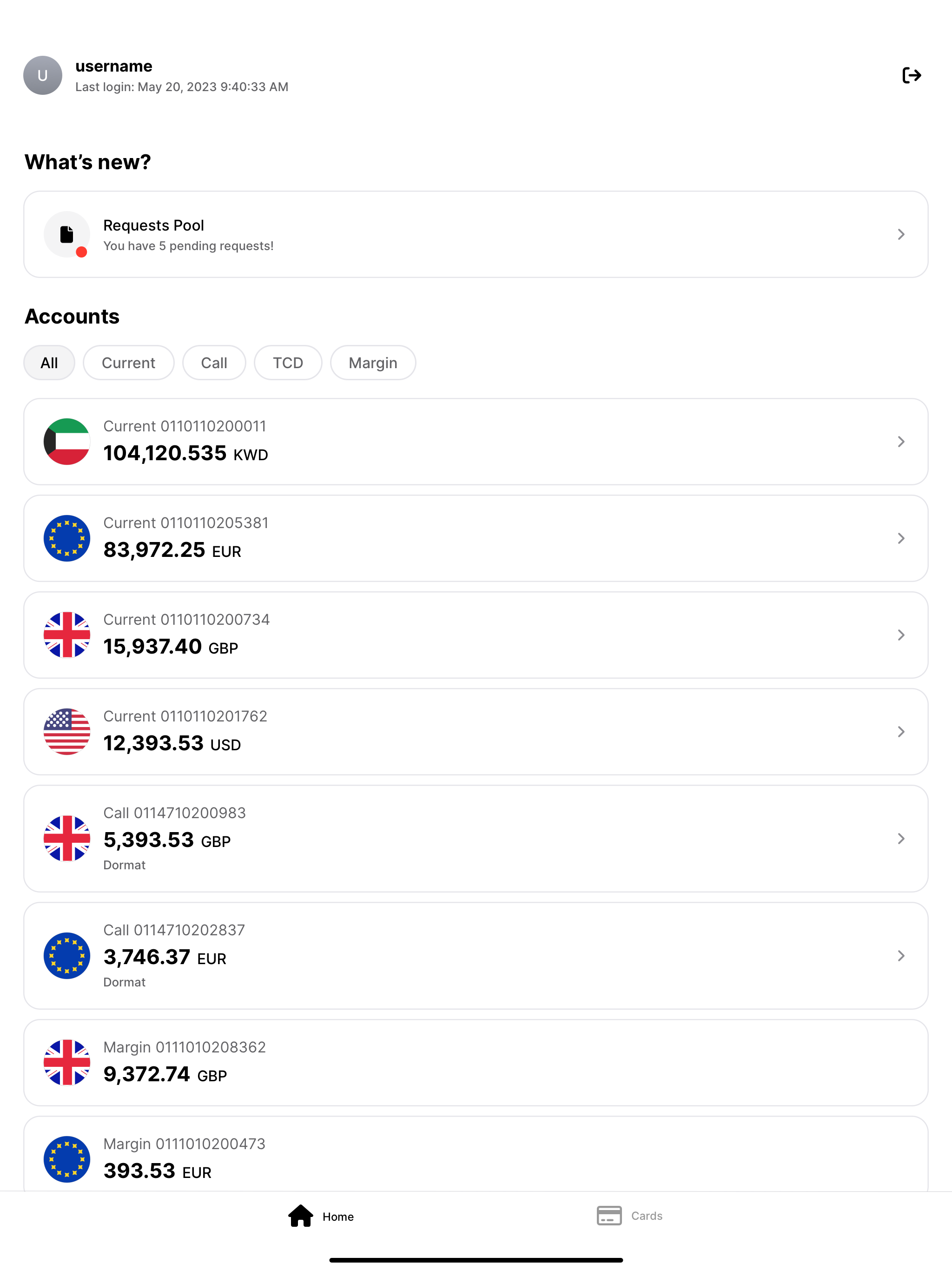952x1270 pixels.
Task: Select the All accounts filter chip
Action: (x=49, y=363)
